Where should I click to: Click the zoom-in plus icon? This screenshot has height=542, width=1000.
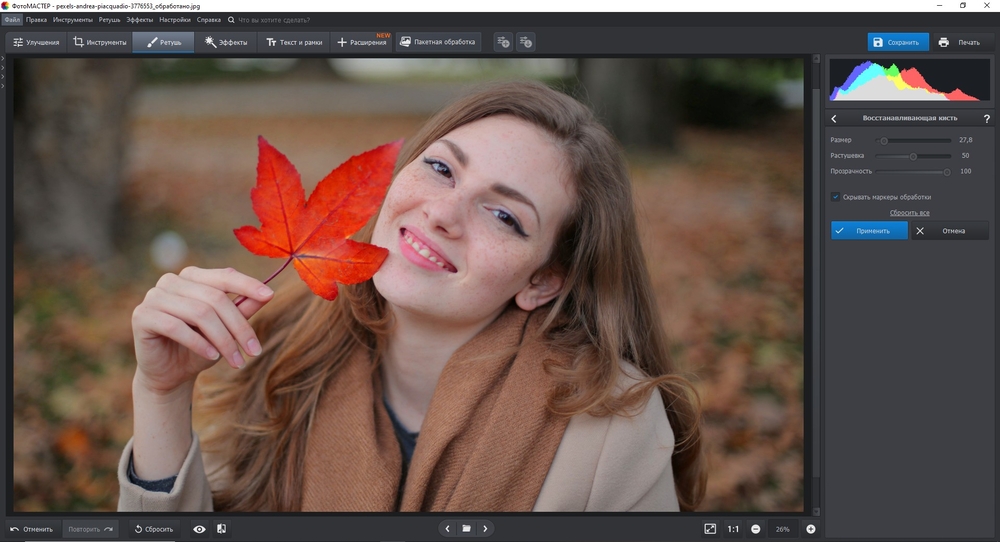811,529
